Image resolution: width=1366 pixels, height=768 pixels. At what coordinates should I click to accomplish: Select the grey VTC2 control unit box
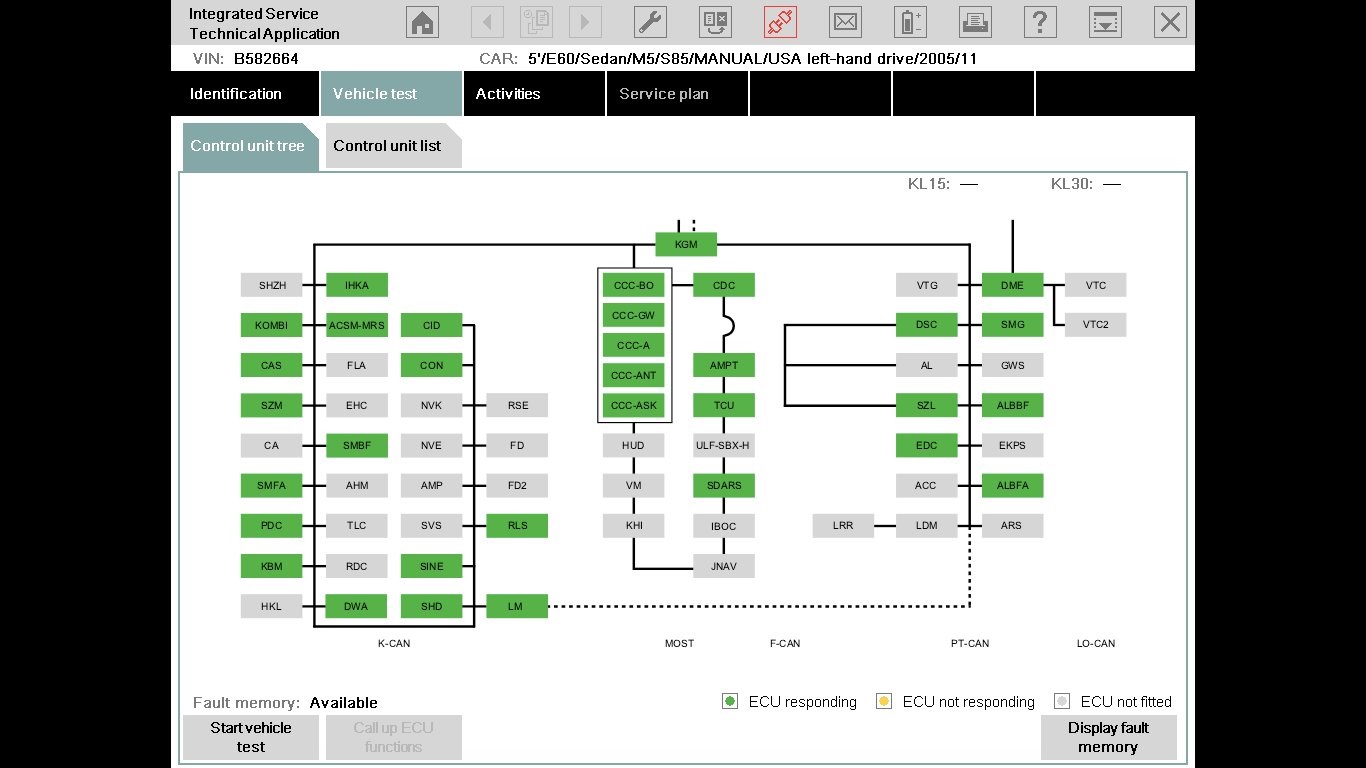click(1095, 325)
